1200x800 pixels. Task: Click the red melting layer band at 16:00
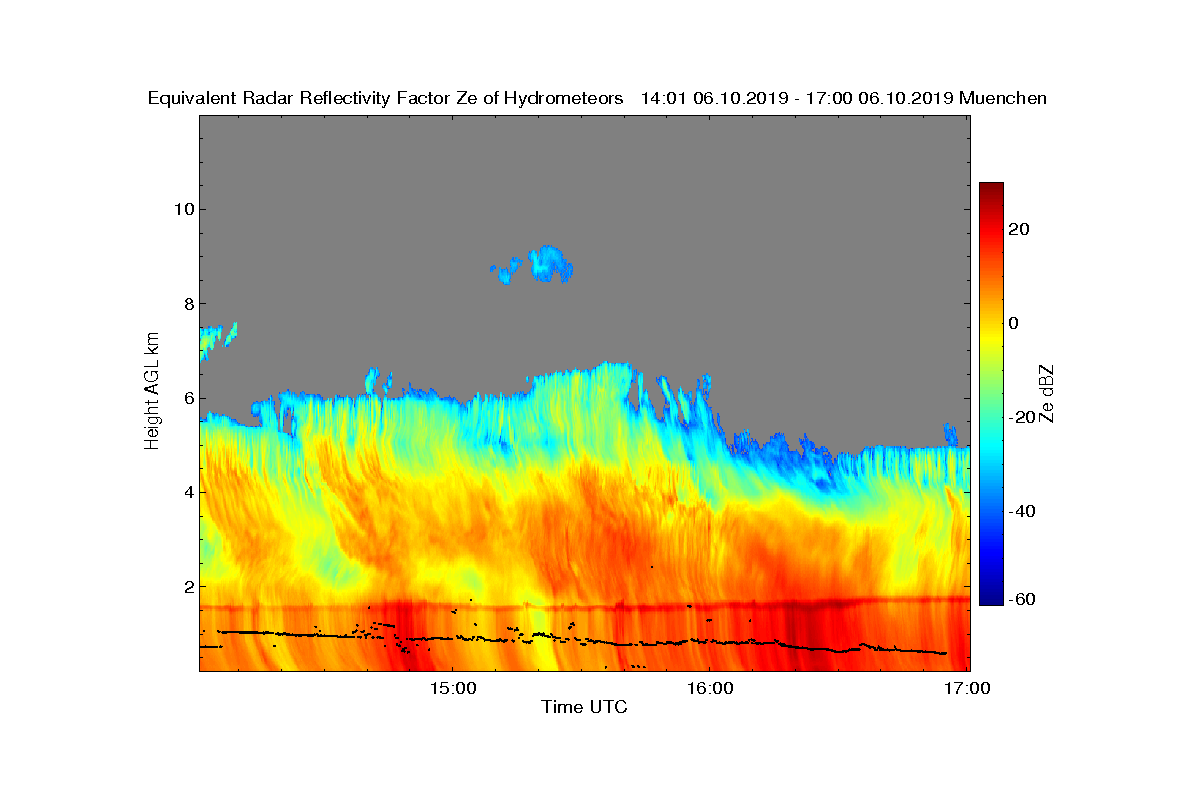[x=709, y=605]
